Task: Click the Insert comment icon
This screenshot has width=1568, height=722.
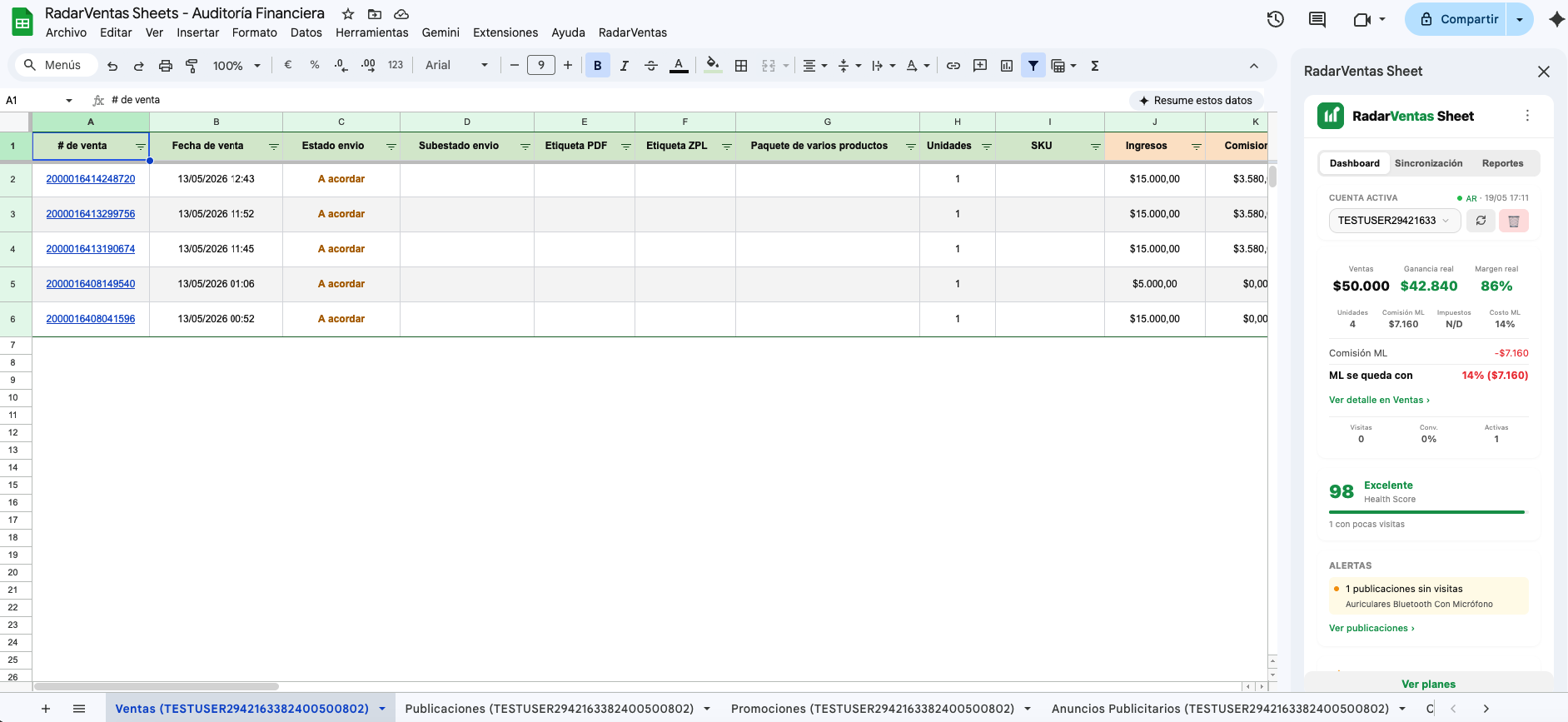Action: tap(980, 65)
